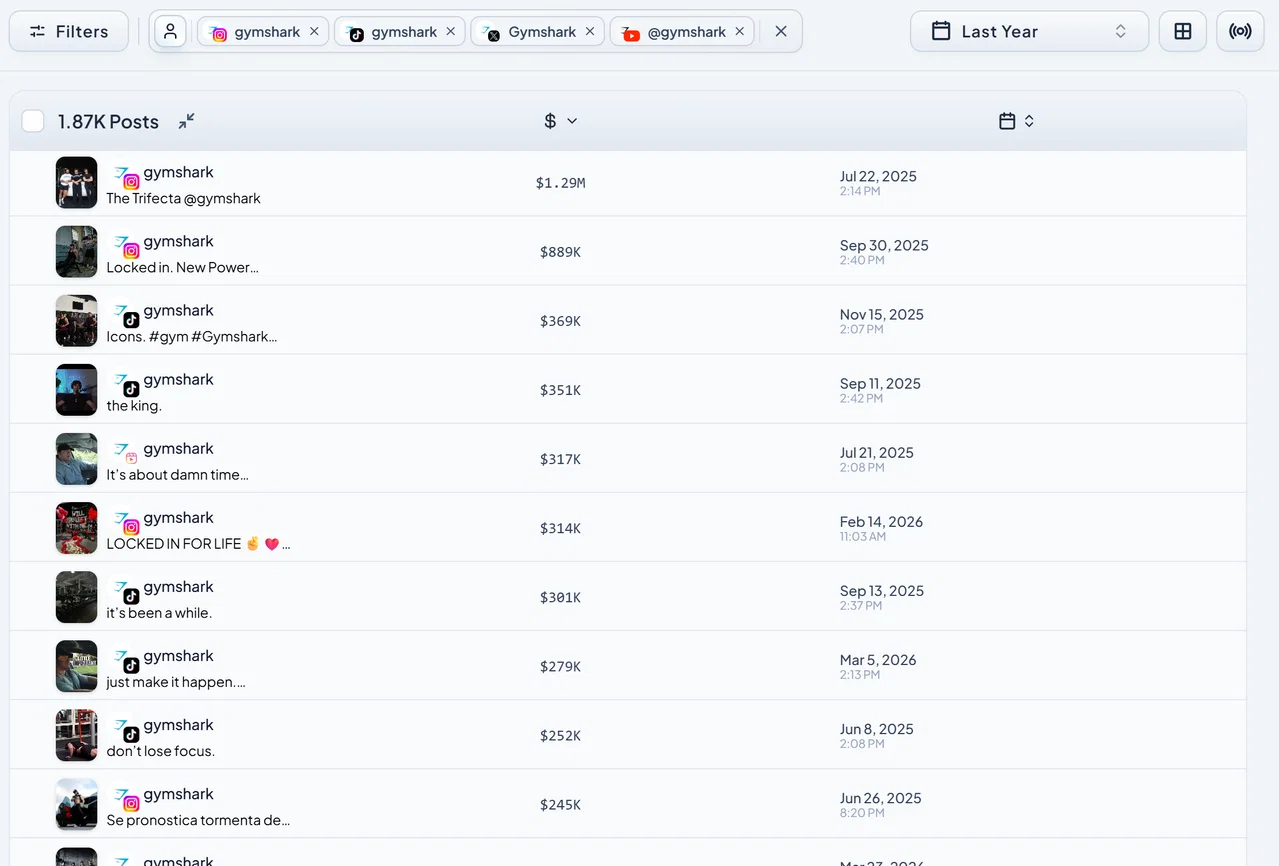The image size is (1279, 866).
Task: Click Reels icon on It's about damn time row
Action: tap(131, 458)
